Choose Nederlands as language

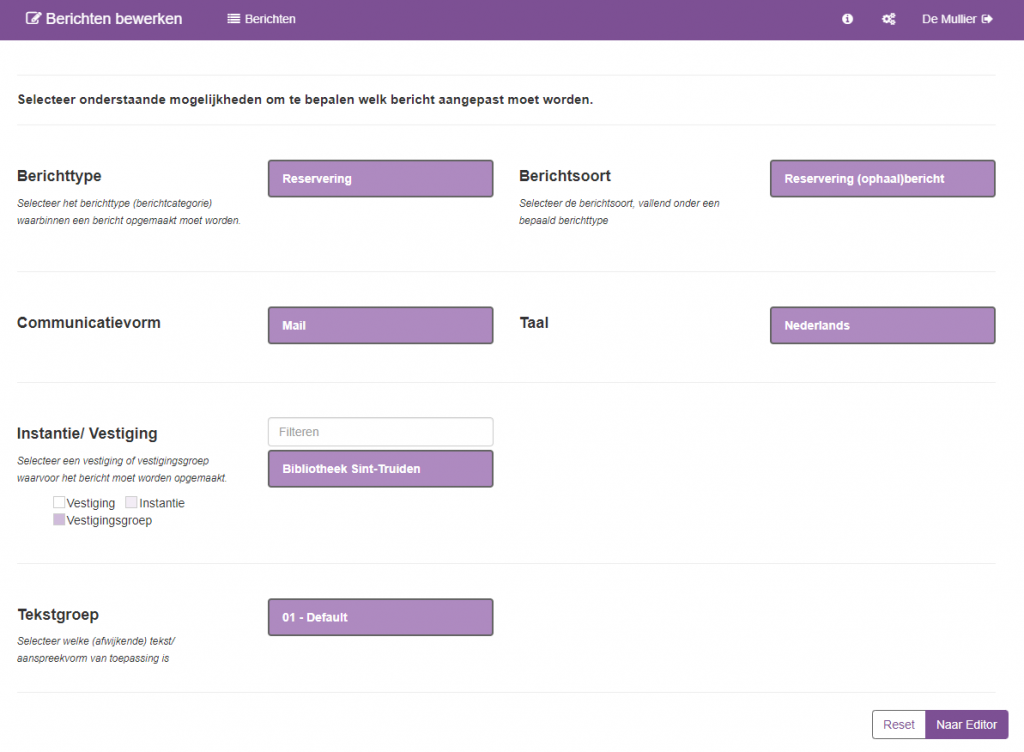tap(882, 326)
